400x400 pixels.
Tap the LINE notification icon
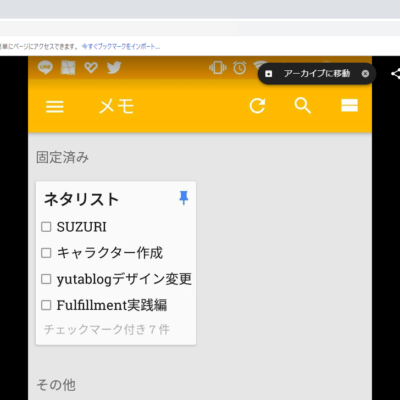(x=45, y=68)
